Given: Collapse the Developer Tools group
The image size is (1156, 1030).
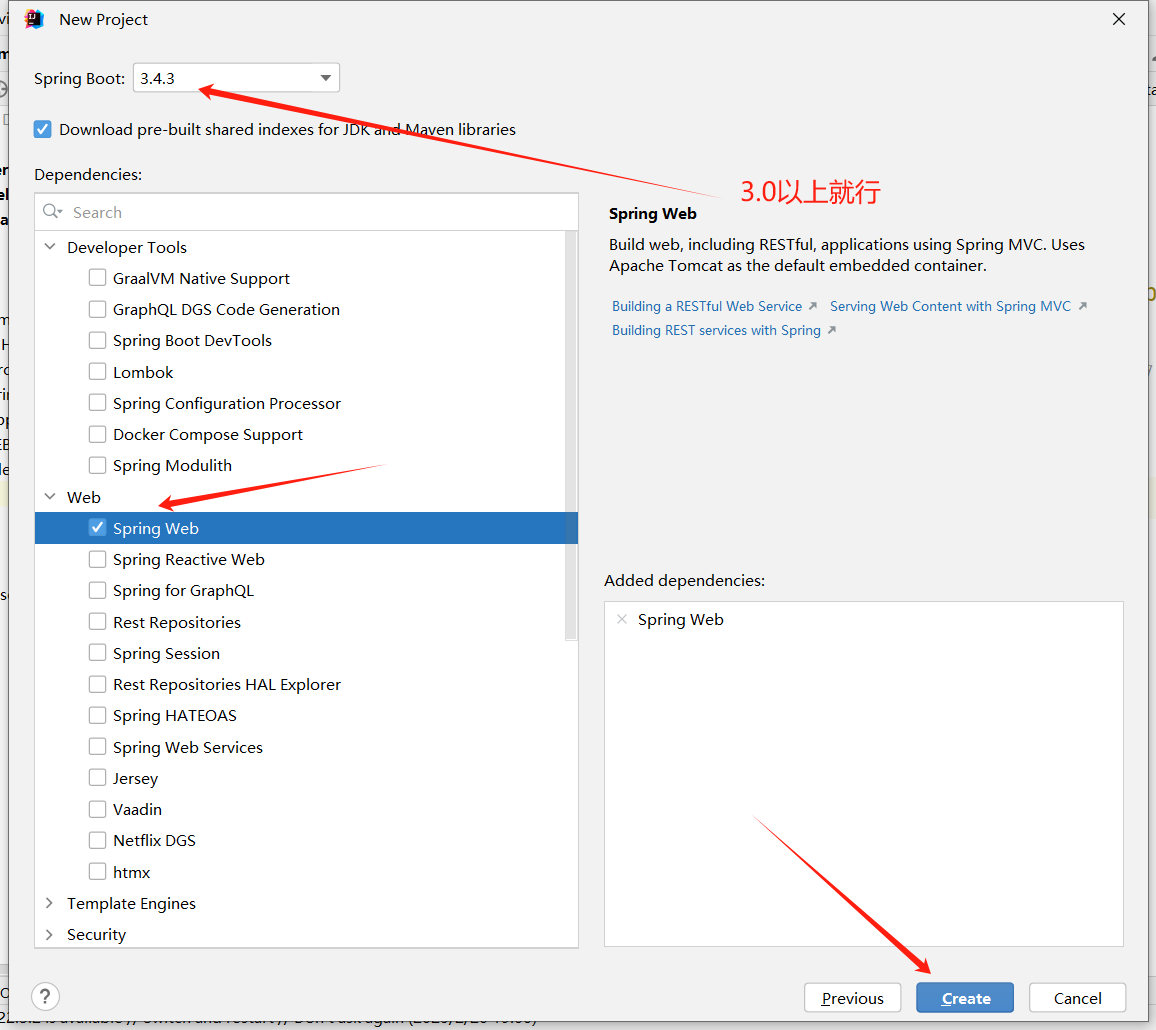Looking at the screenshot, I should click(50, 247).
